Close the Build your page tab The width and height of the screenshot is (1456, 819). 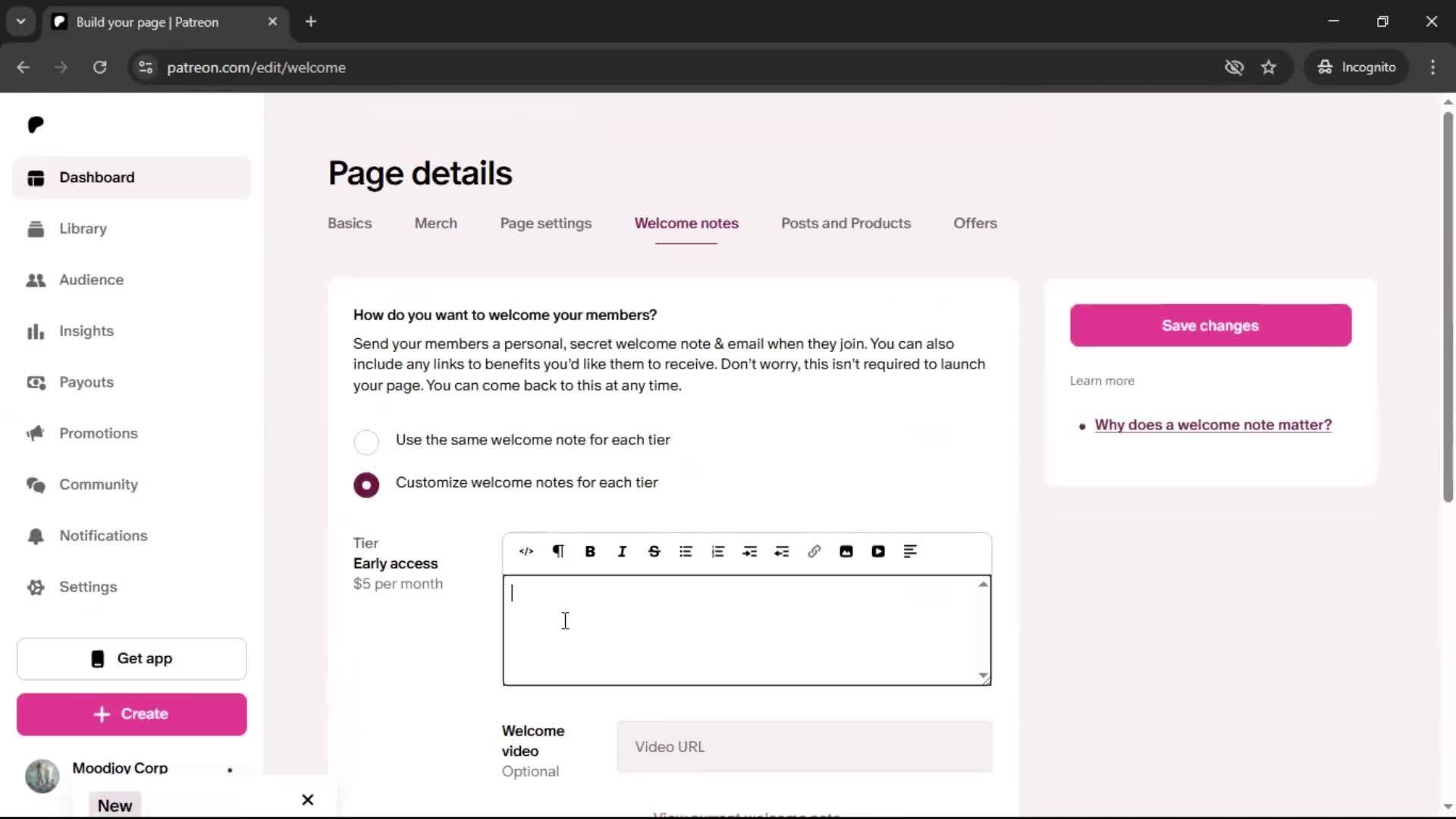point(272,22)
